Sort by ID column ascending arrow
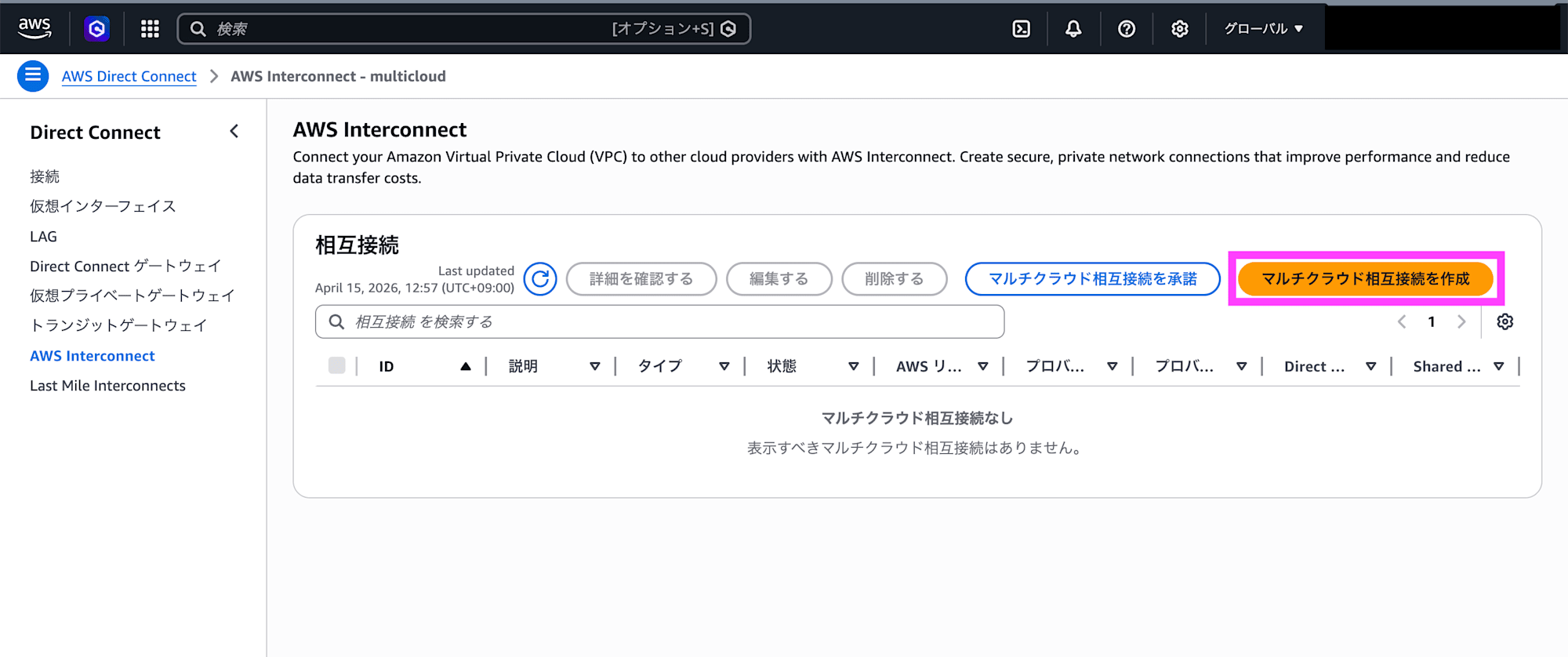The image size is (1568, 657). 466,366
